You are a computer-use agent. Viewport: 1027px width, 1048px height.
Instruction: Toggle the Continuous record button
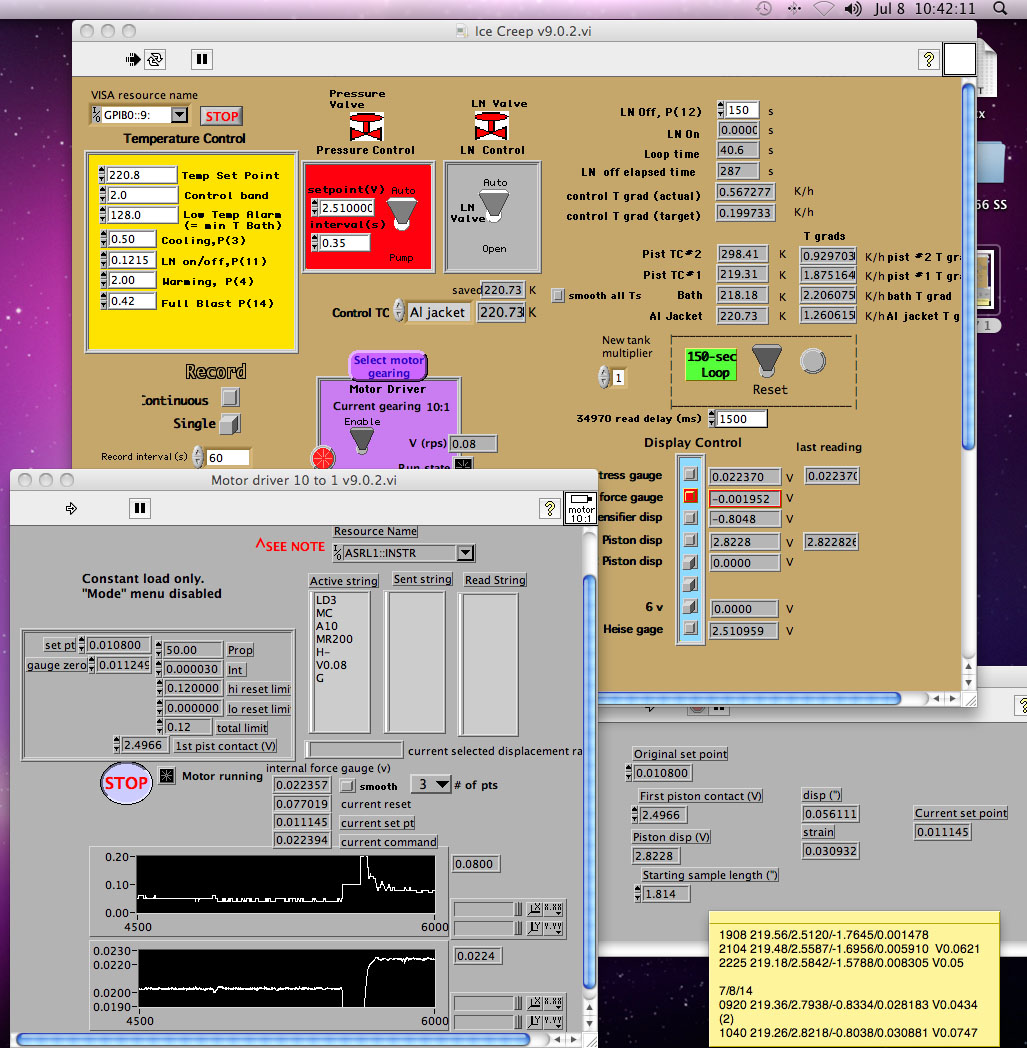[230, 398]
